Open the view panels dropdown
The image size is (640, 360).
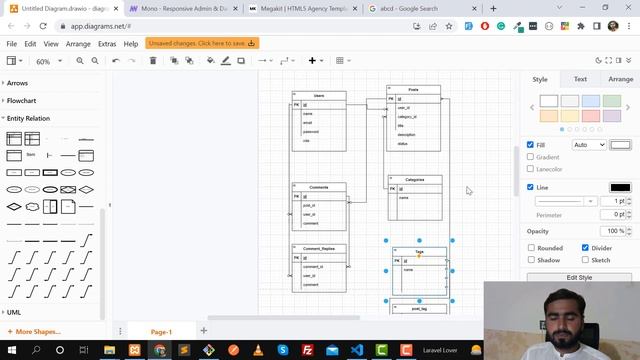click(15, 60)
